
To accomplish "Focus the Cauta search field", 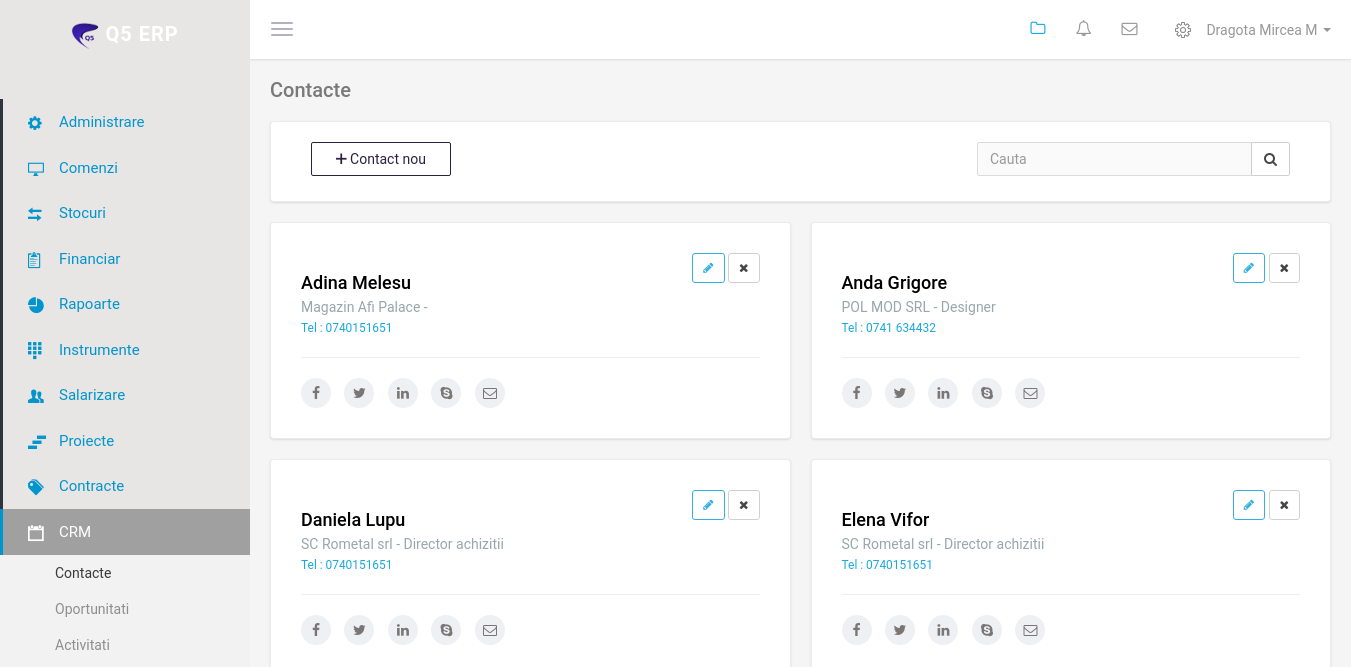I will coord(1113,159).
